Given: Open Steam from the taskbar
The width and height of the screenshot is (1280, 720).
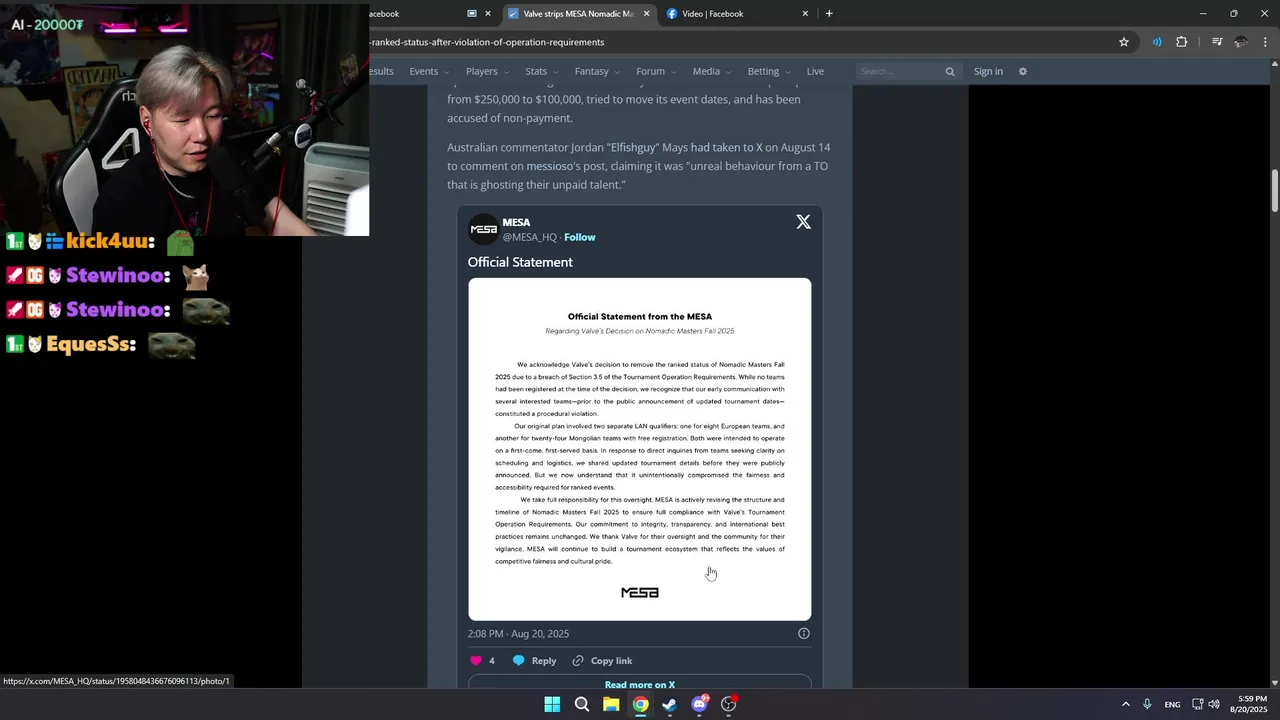Looking at the screenshot, I should [x=670, y=704].
